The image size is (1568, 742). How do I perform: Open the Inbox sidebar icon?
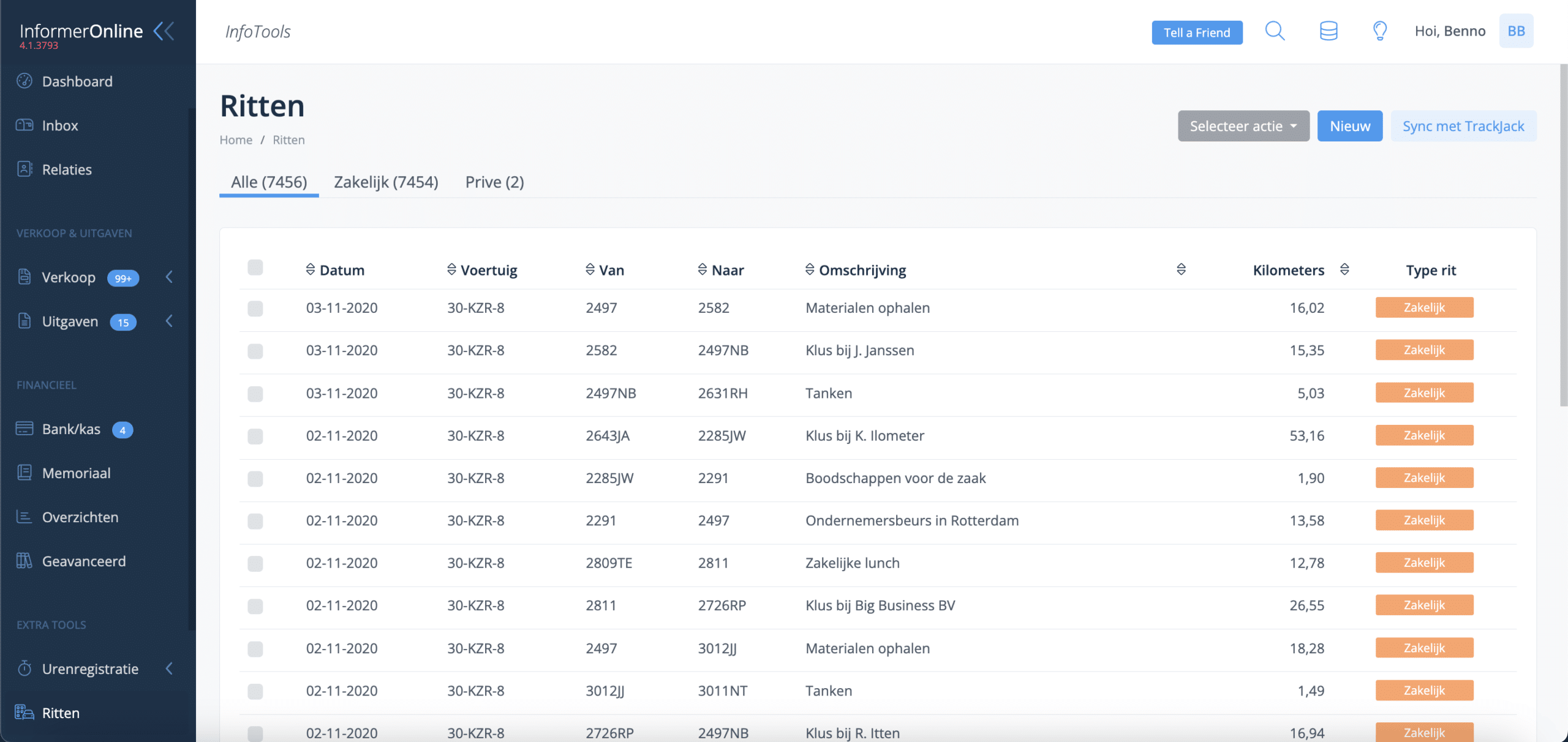pos(24,125)
